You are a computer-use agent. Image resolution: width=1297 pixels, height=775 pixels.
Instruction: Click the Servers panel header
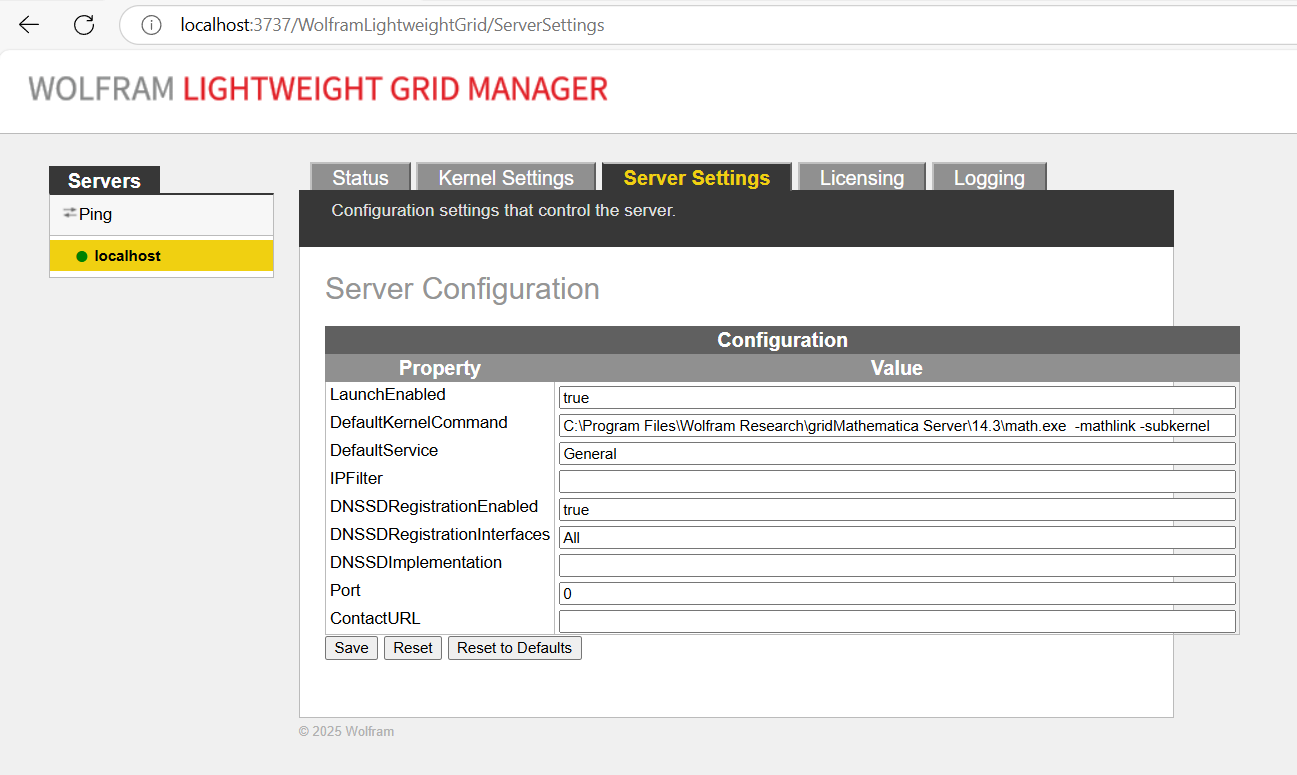click(x=104, y=181)
